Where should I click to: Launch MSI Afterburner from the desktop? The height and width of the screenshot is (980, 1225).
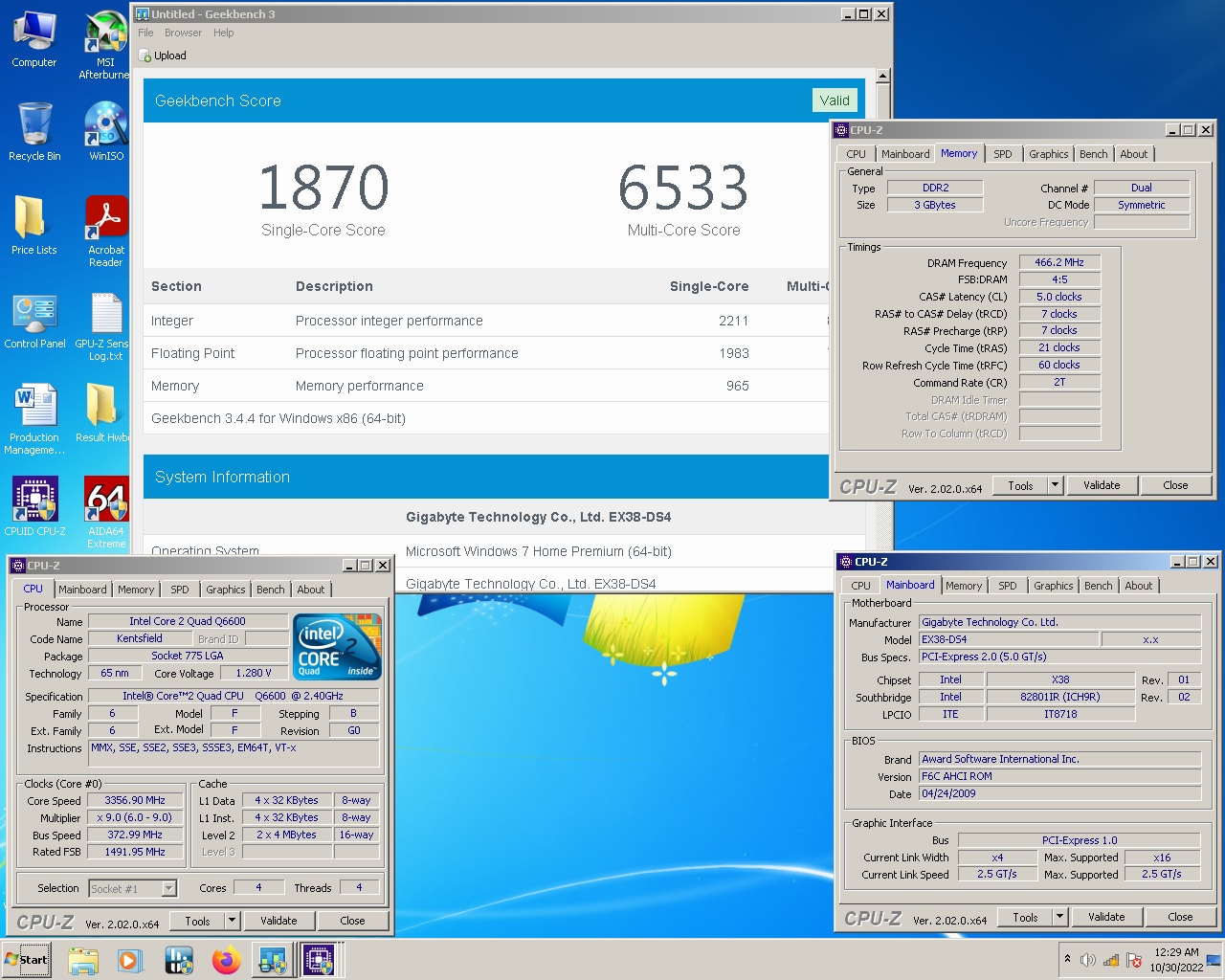click(x=104, y=44)
